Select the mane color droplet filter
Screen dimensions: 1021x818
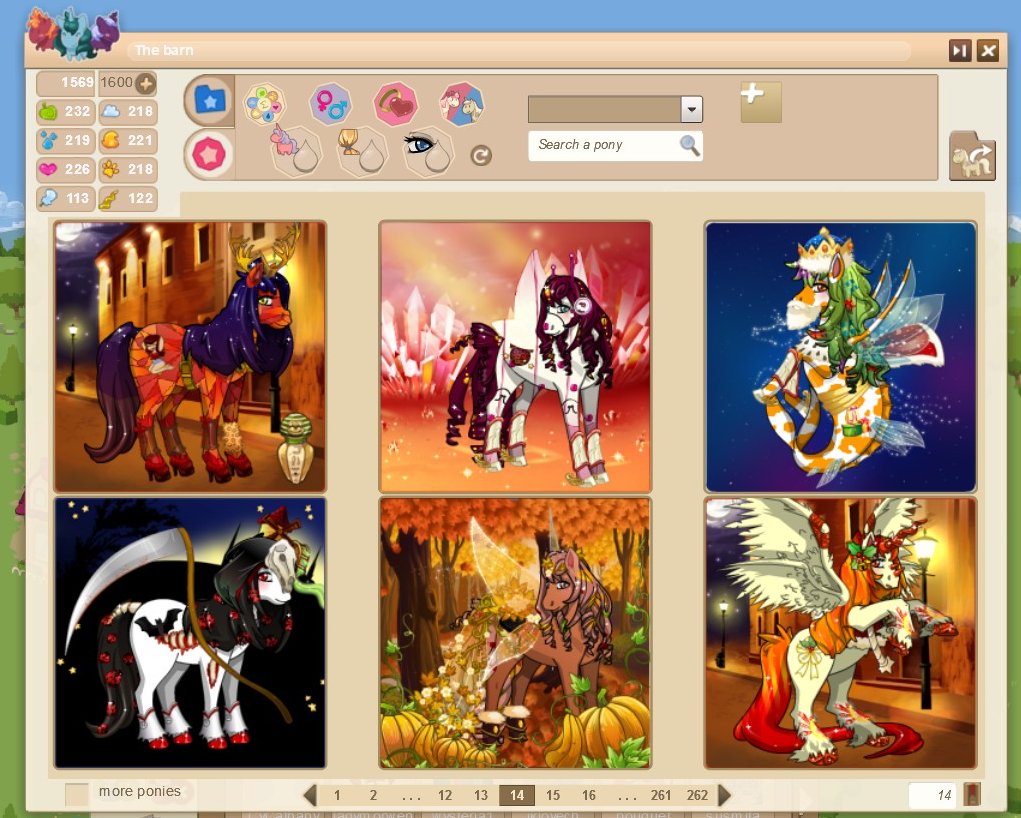pyautogui.click(x=362, y=151)
